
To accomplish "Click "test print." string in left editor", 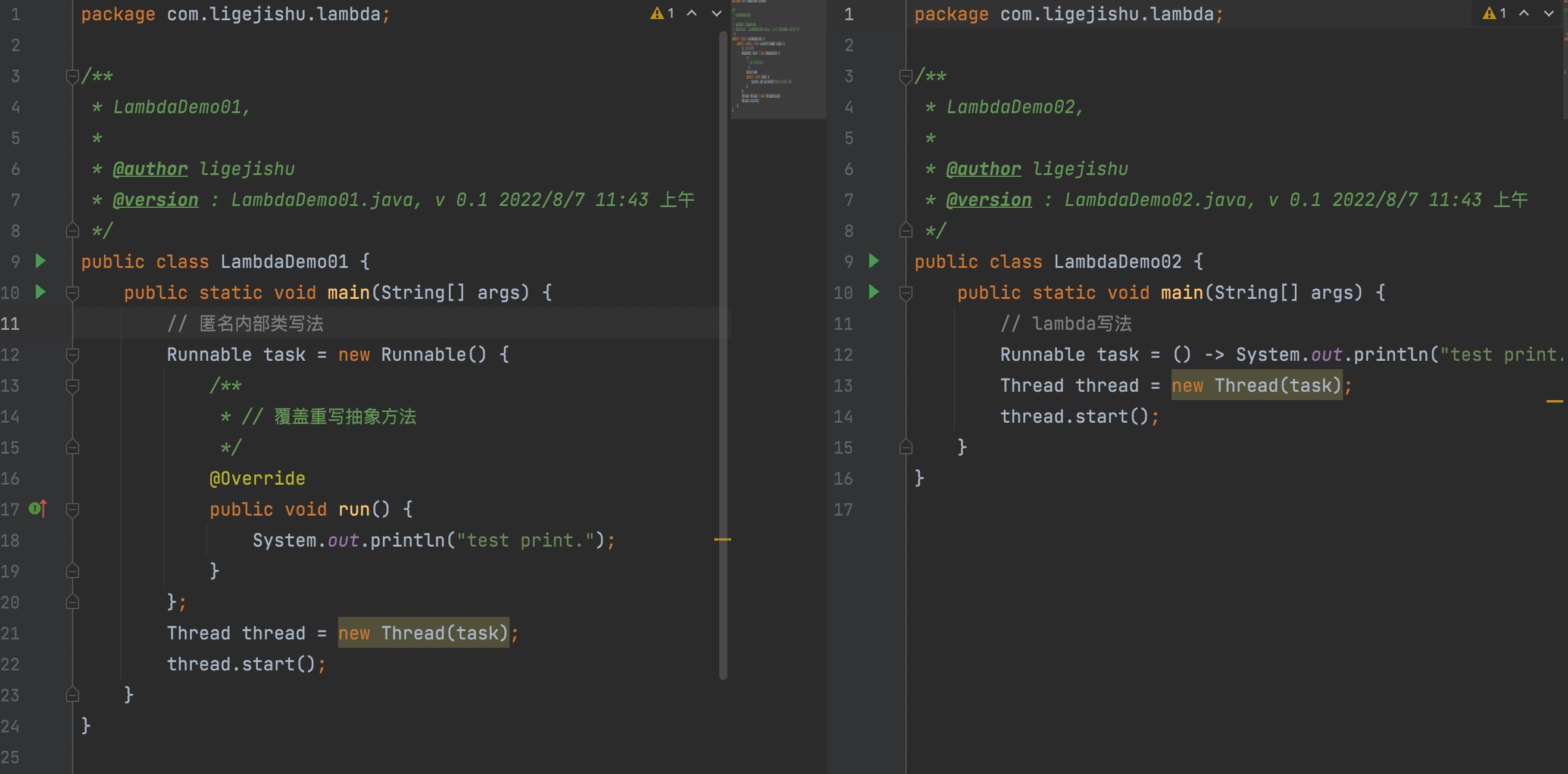I will (x=525, y=540).
